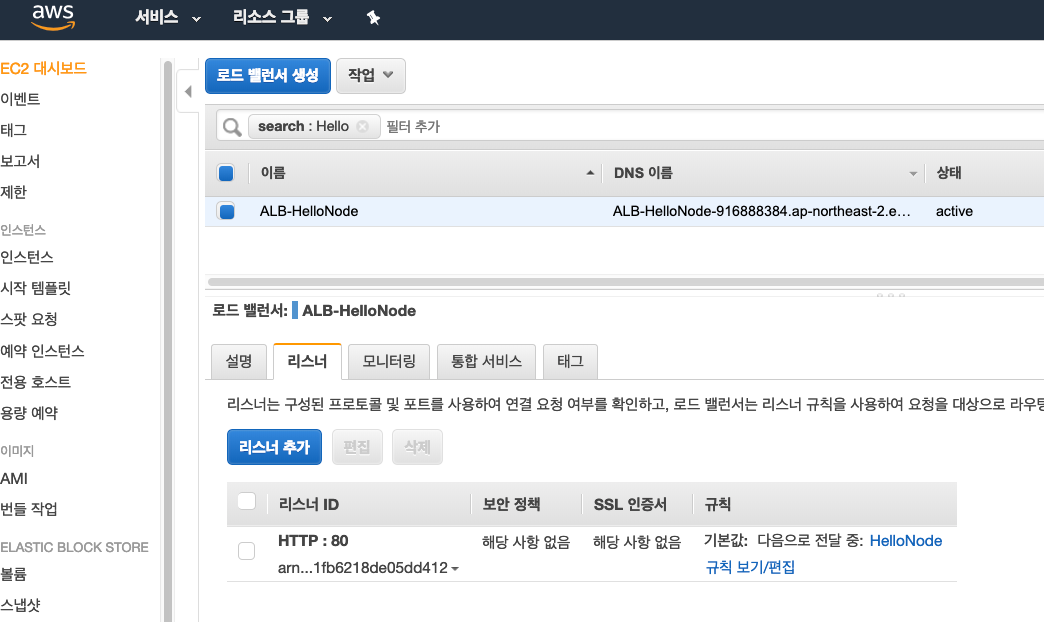The height and width of the screenshot is (622, 1044).
Task: Deselect the ALB-HelloNode row checkbox
Action: (226, 211)
